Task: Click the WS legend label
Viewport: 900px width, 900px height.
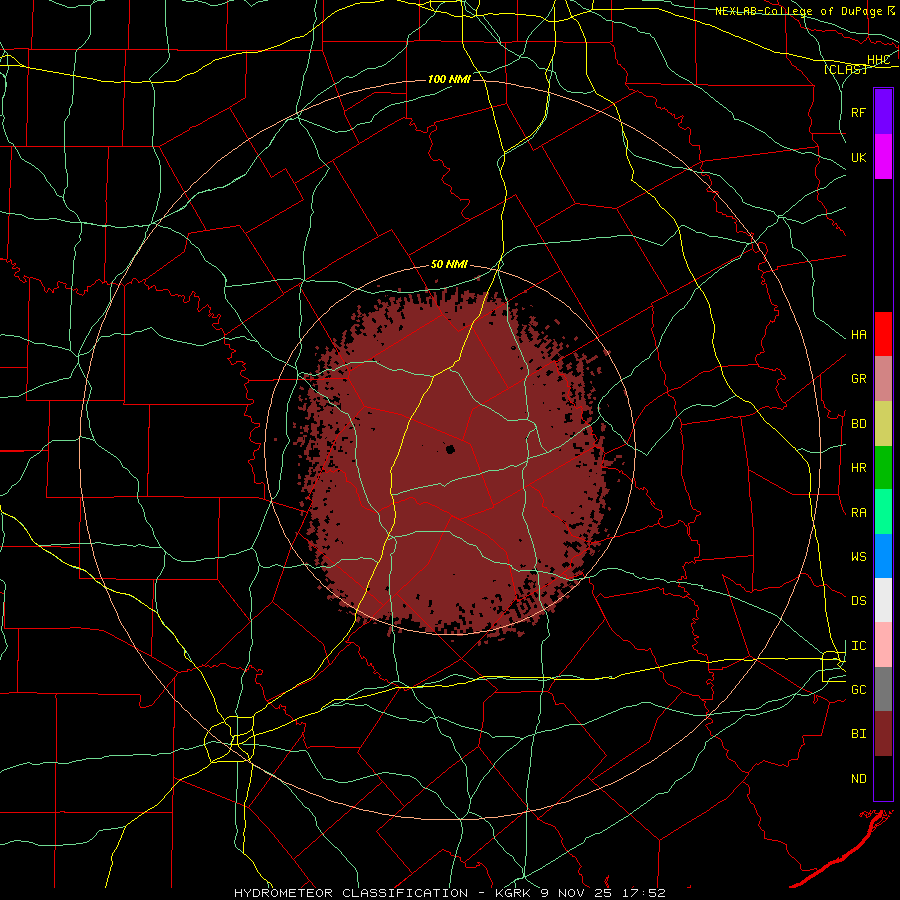Action: [x=859, y=557]
